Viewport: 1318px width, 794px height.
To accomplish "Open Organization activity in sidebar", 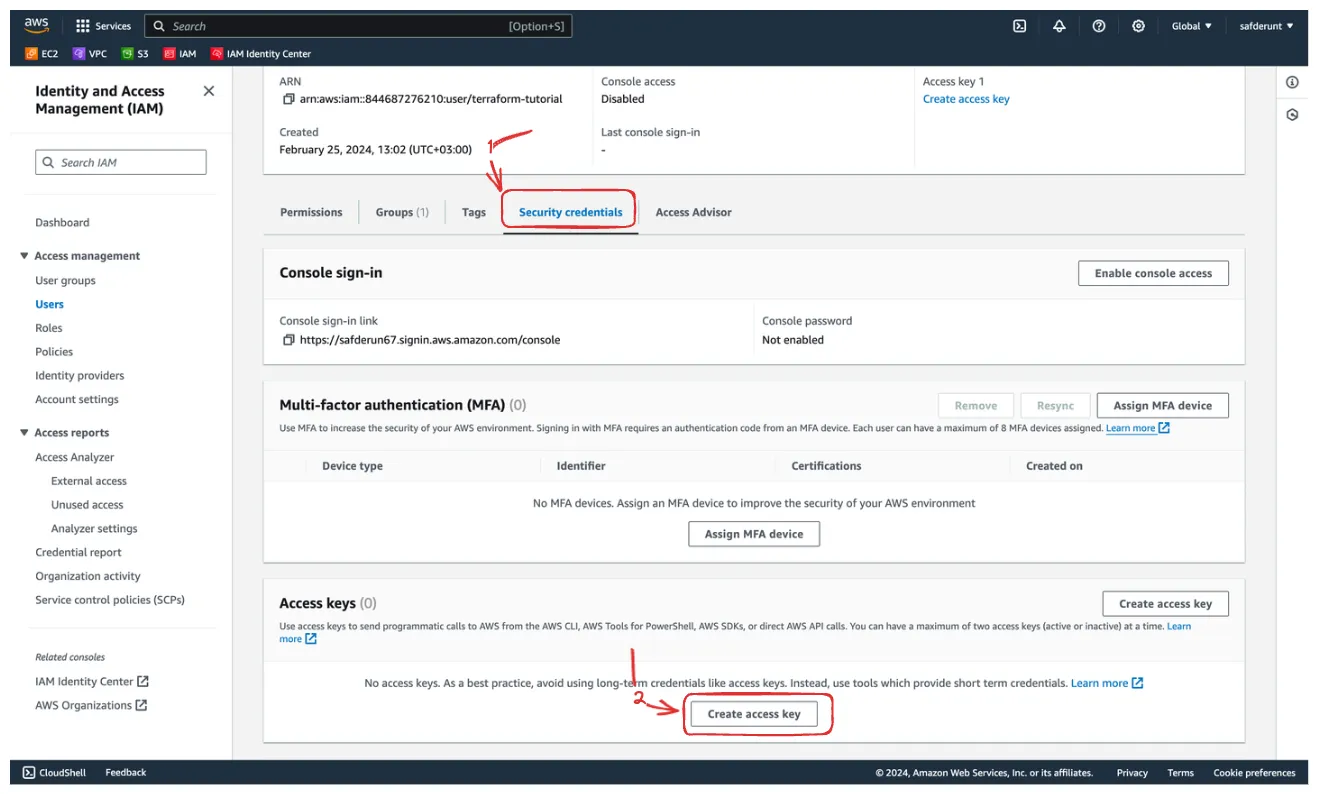I will [x=88, y=576].
